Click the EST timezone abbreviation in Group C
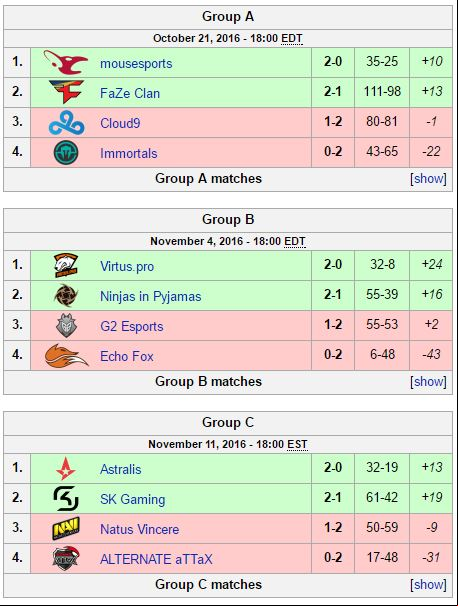 coord(297,444)
